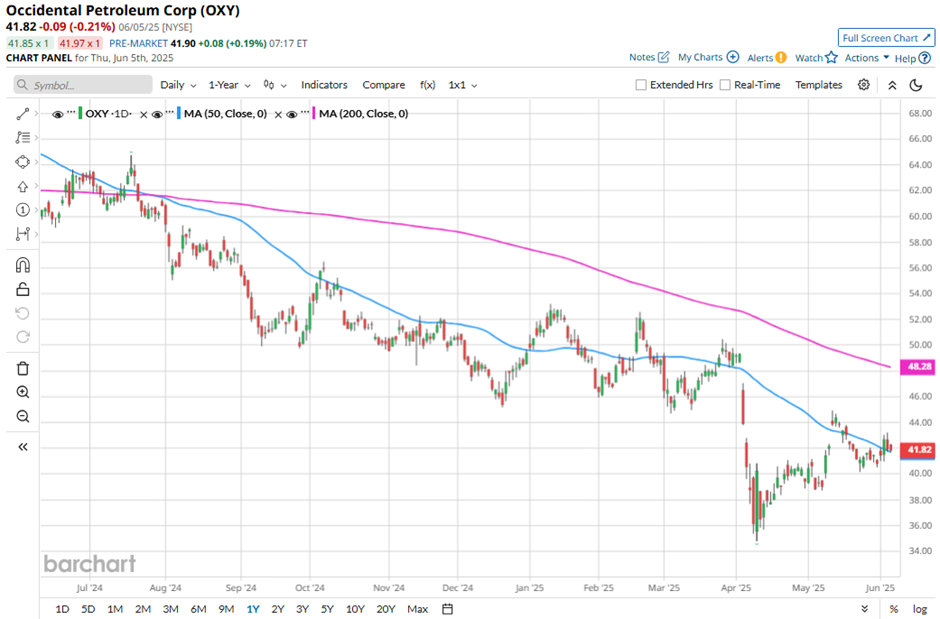The width and height of the screenshot is (940, 619).
Task: Click the 41.82 last price label
Action: [x=918, y=450]
